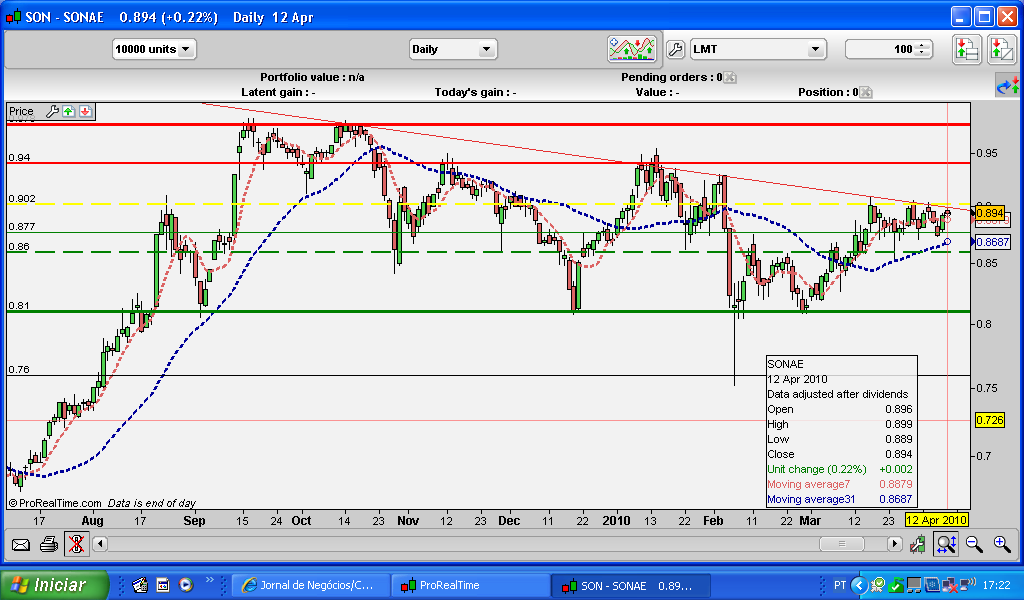Switch to SON - SONAE taskbar button
The height and width of the screenshot is (600, 1024).
tap(630, 586)
